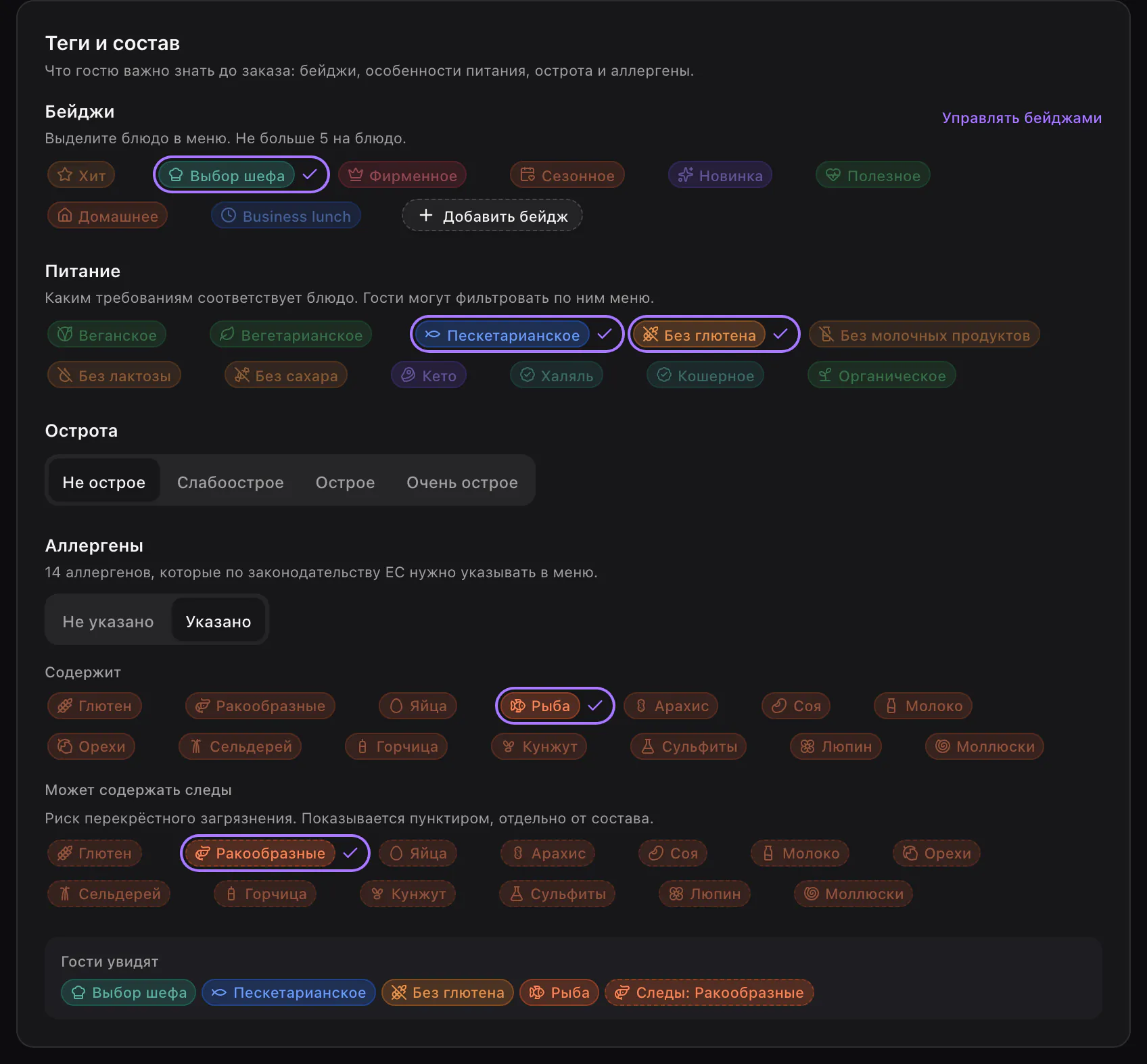Select the Не острое spiciness option

[104, 482]
